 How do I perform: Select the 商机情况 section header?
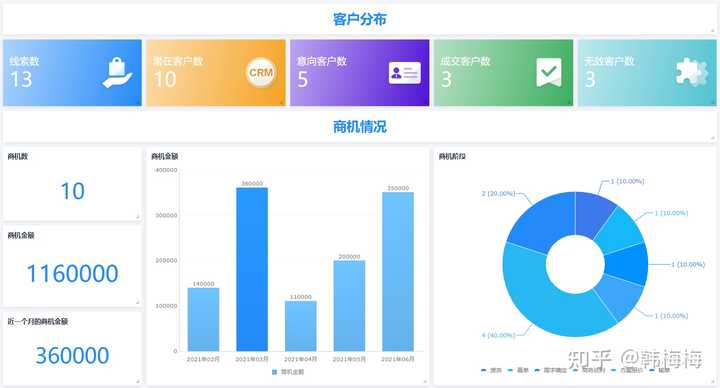coord(360,127)
